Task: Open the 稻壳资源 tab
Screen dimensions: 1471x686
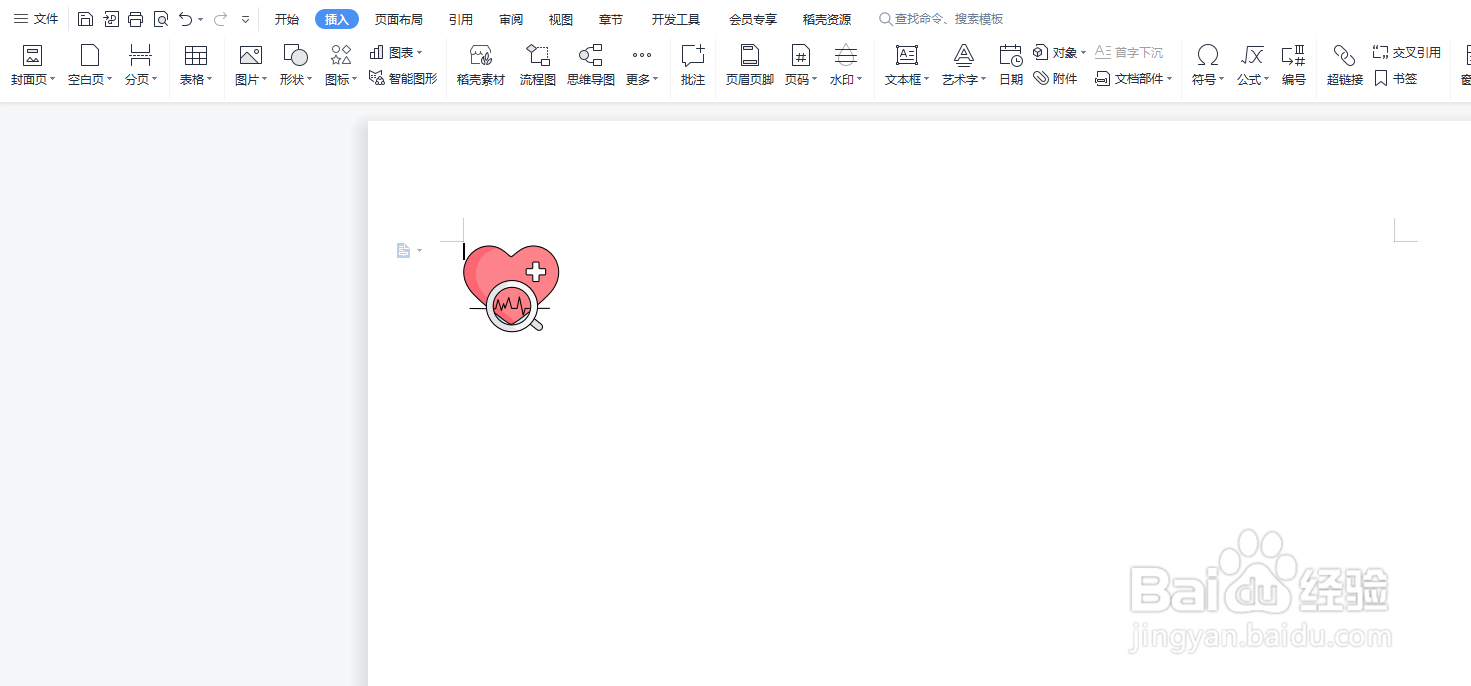Action: (827, 19)
